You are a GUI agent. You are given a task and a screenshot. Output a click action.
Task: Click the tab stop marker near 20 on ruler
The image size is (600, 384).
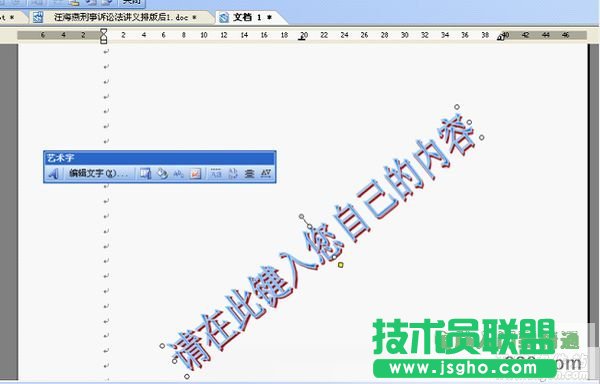point(302,38)
